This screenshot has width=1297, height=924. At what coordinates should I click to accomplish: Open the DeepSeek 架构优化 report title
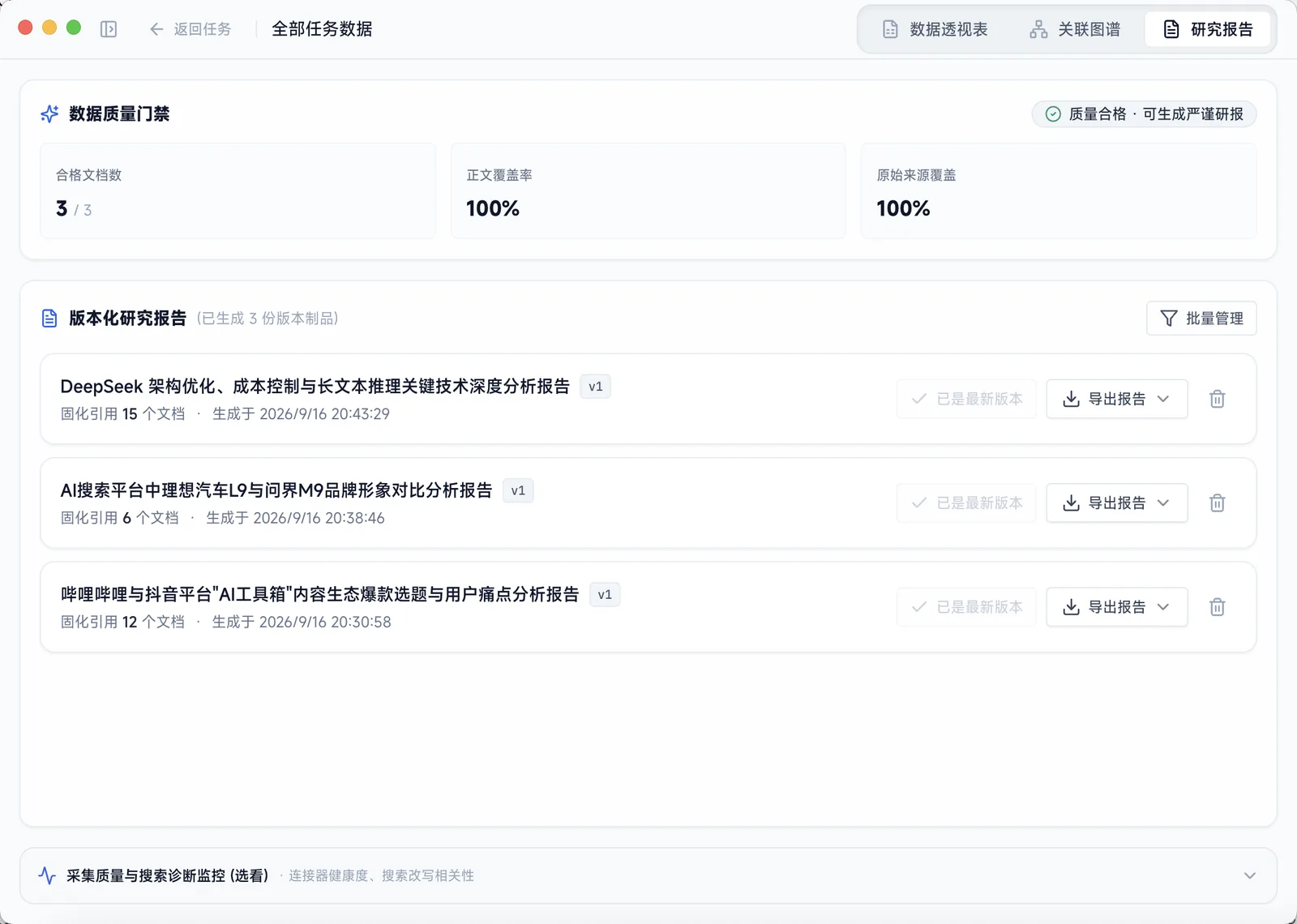315,387
